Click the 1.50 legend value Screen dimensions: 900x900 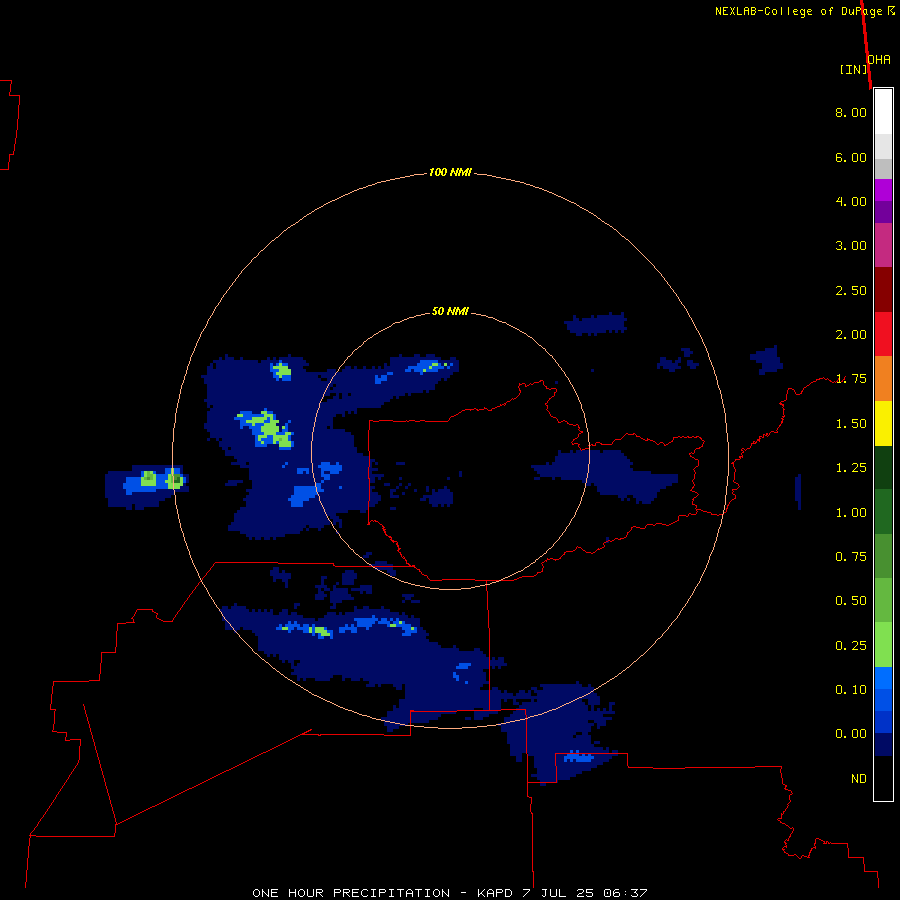(x=851, y=424)
